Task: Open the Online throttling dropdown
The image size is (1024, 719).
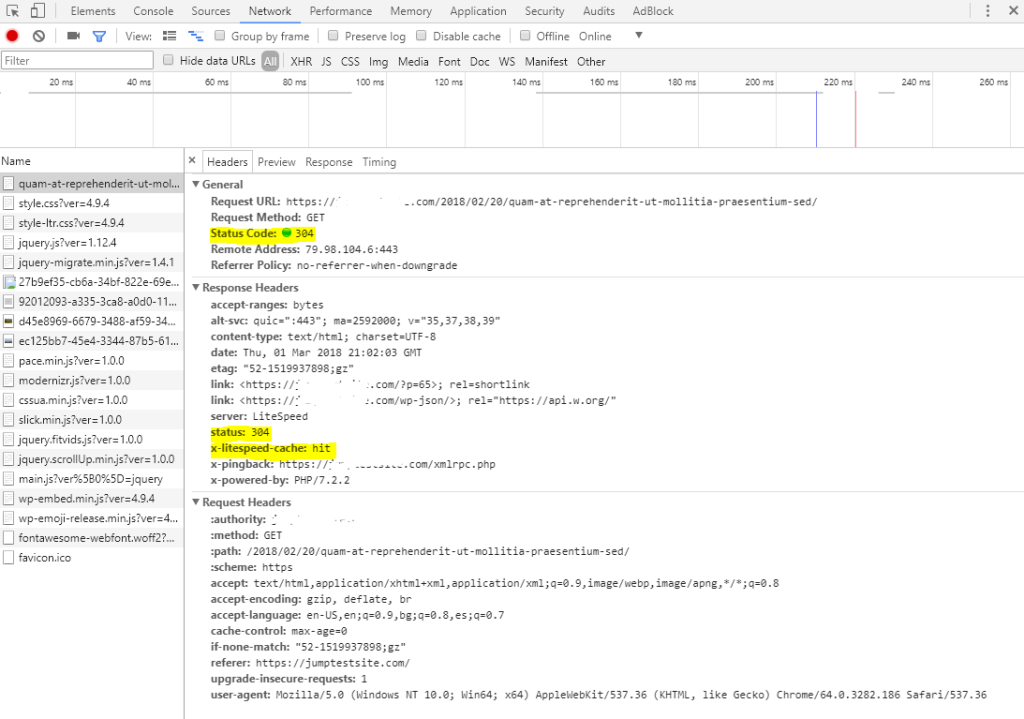Action: (609, 36)
